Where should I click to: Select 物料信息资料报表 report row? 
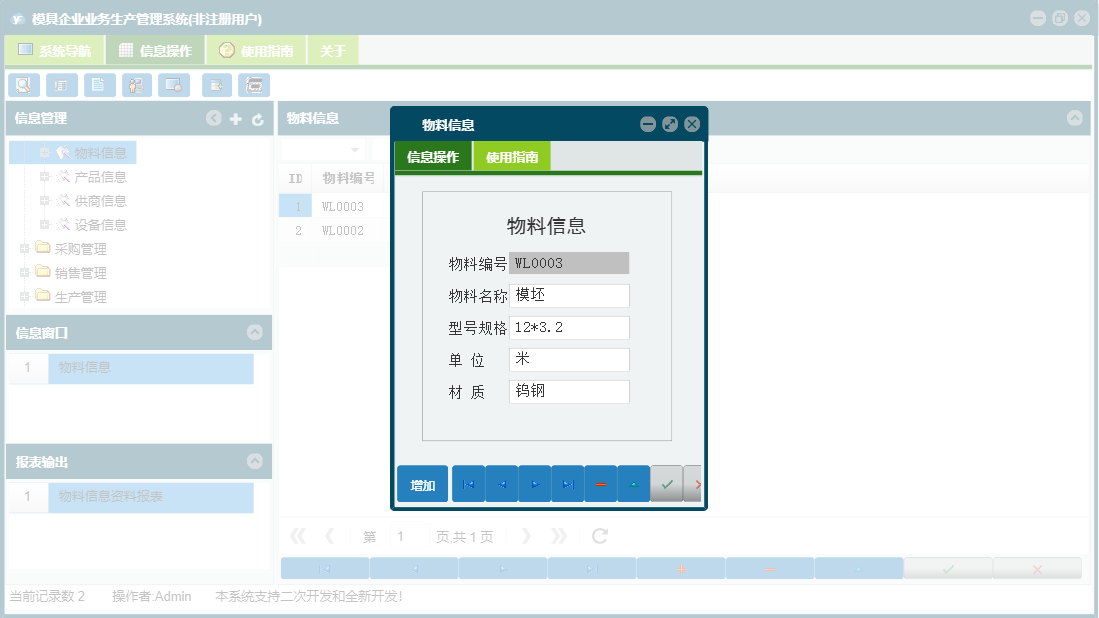(151, 497)
